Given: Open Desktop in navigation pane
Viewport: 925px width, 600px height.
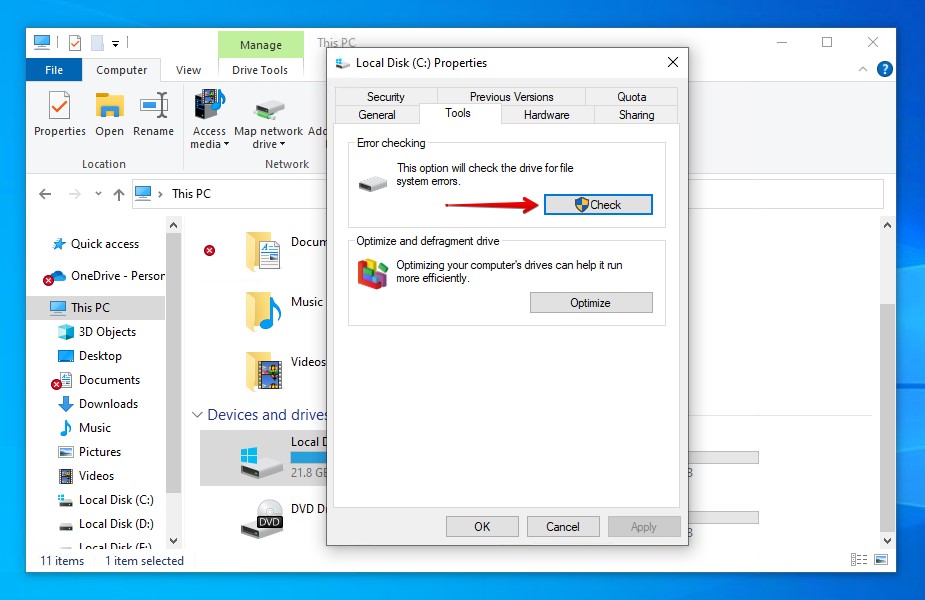Looking at the screenshot, I should (90, 356).
